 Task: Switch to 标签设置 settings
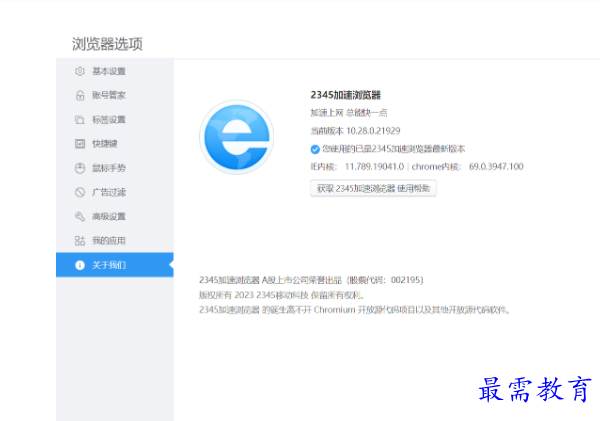coord(115,120)
